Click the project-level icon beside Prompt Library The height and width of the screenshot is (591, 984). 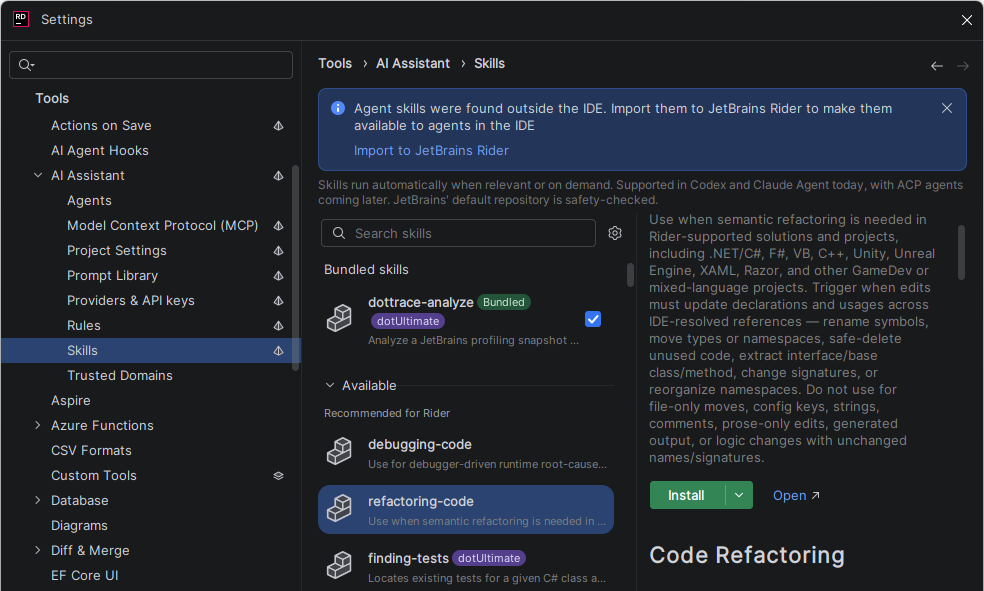[279, 275]
